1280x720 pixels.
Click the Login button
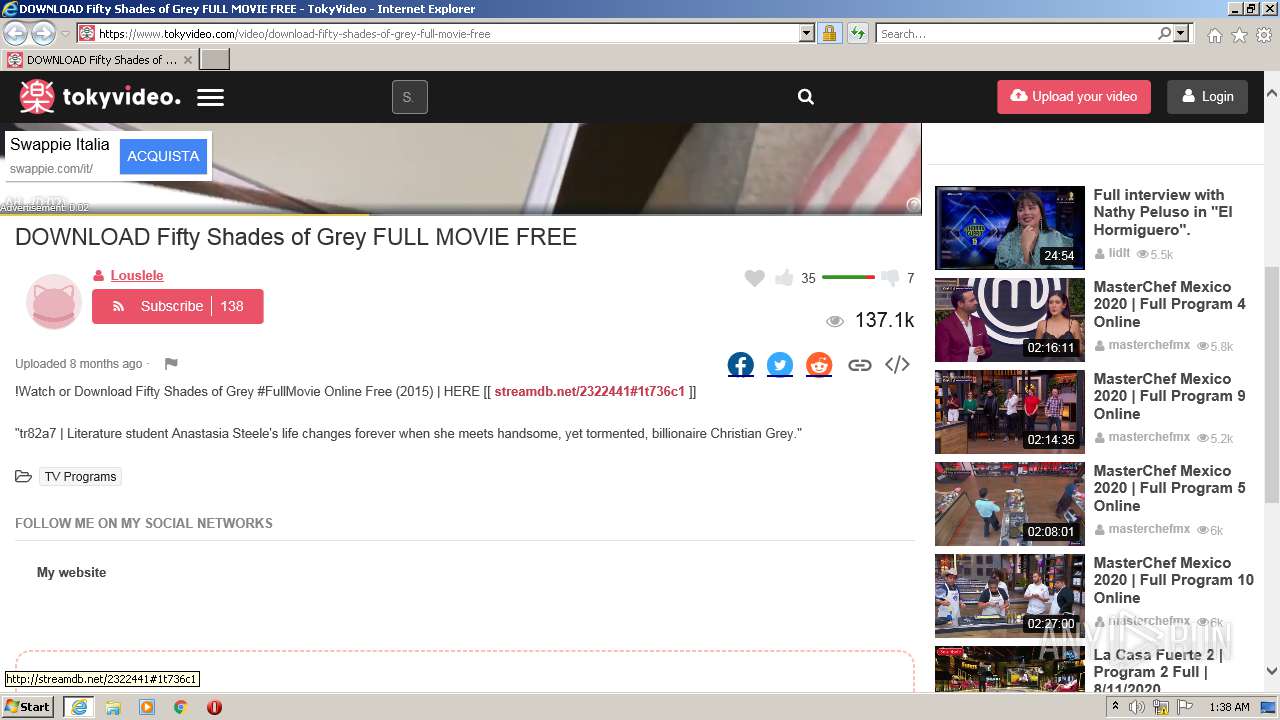point(1207,97)
